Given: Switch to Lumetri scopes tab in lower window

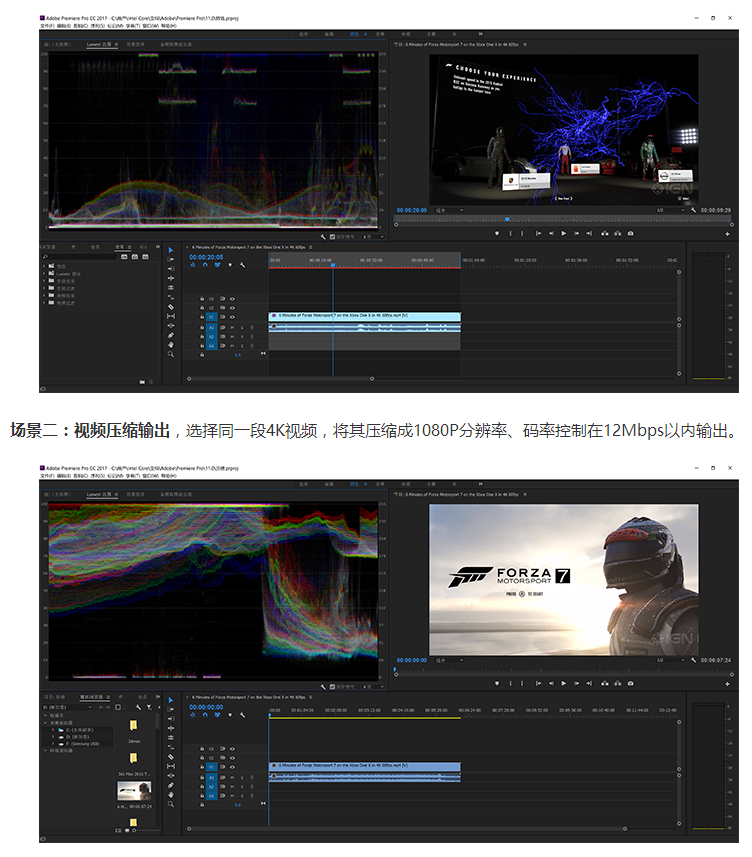Looking at the screenshot, I should 102,494.
